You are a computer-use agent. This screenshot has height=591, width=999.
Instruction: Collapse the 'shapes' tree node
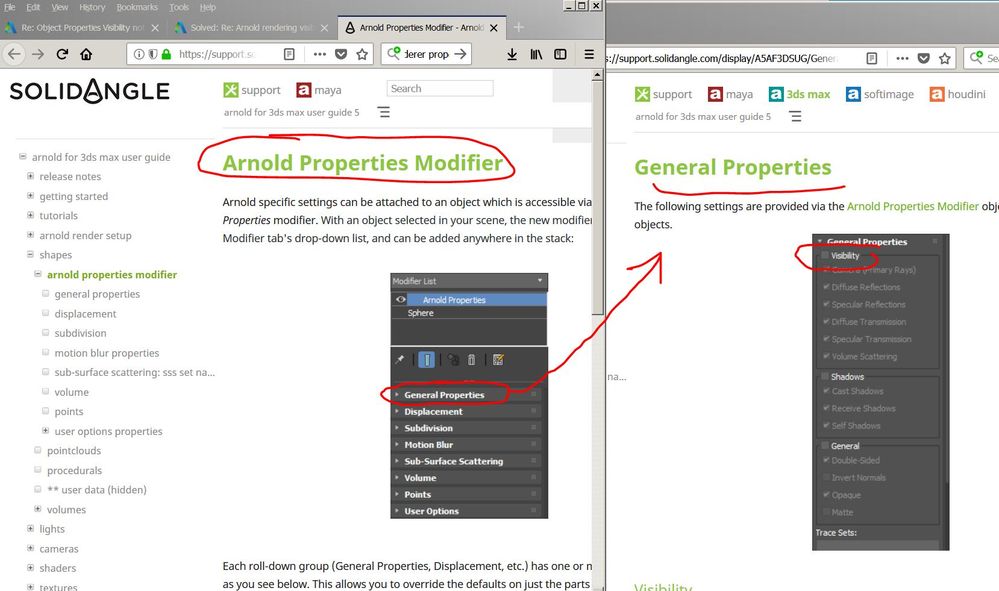click(30, 254)
